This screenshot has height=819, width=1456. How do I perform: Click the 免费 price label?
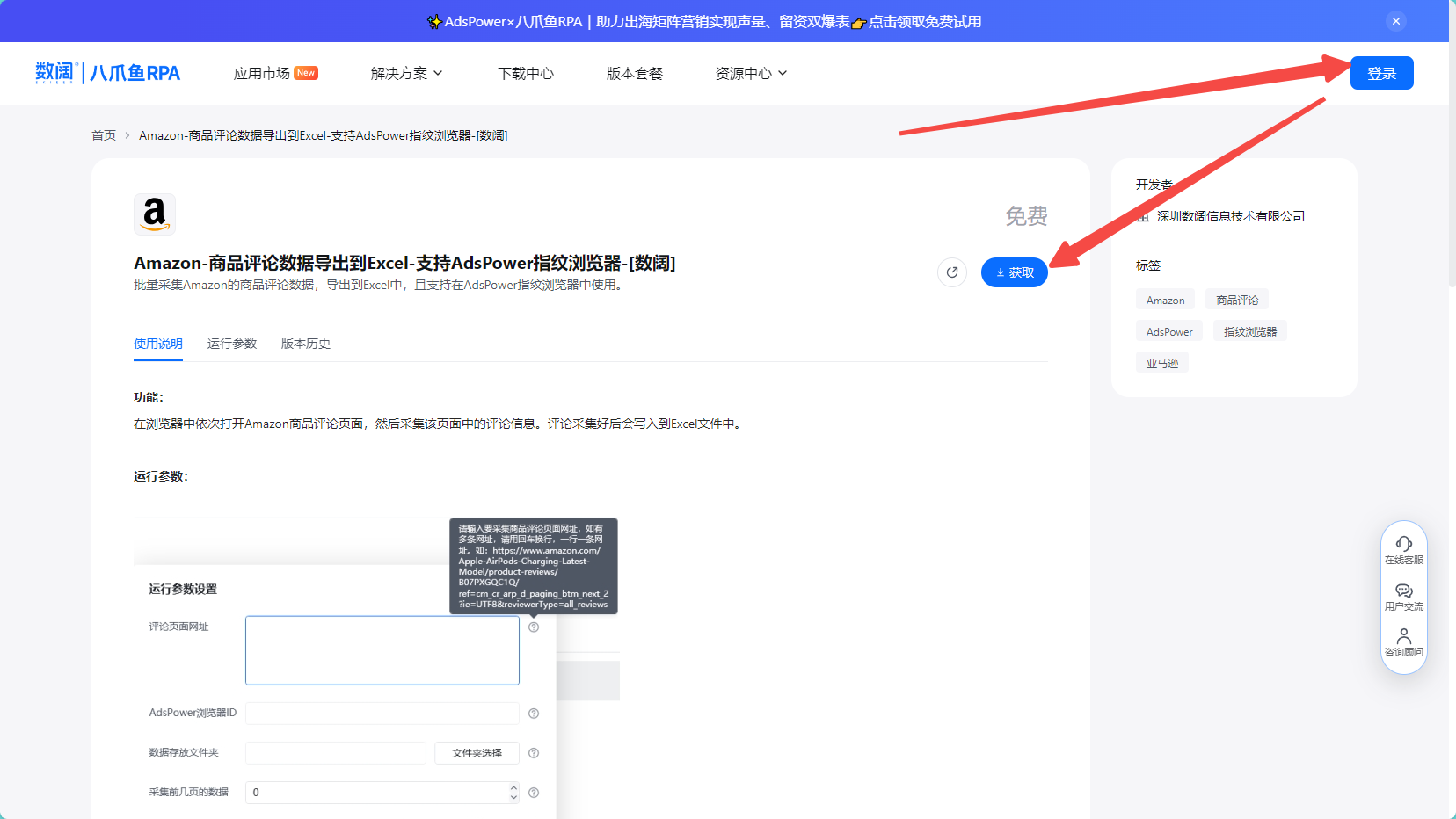[1027, 216]
